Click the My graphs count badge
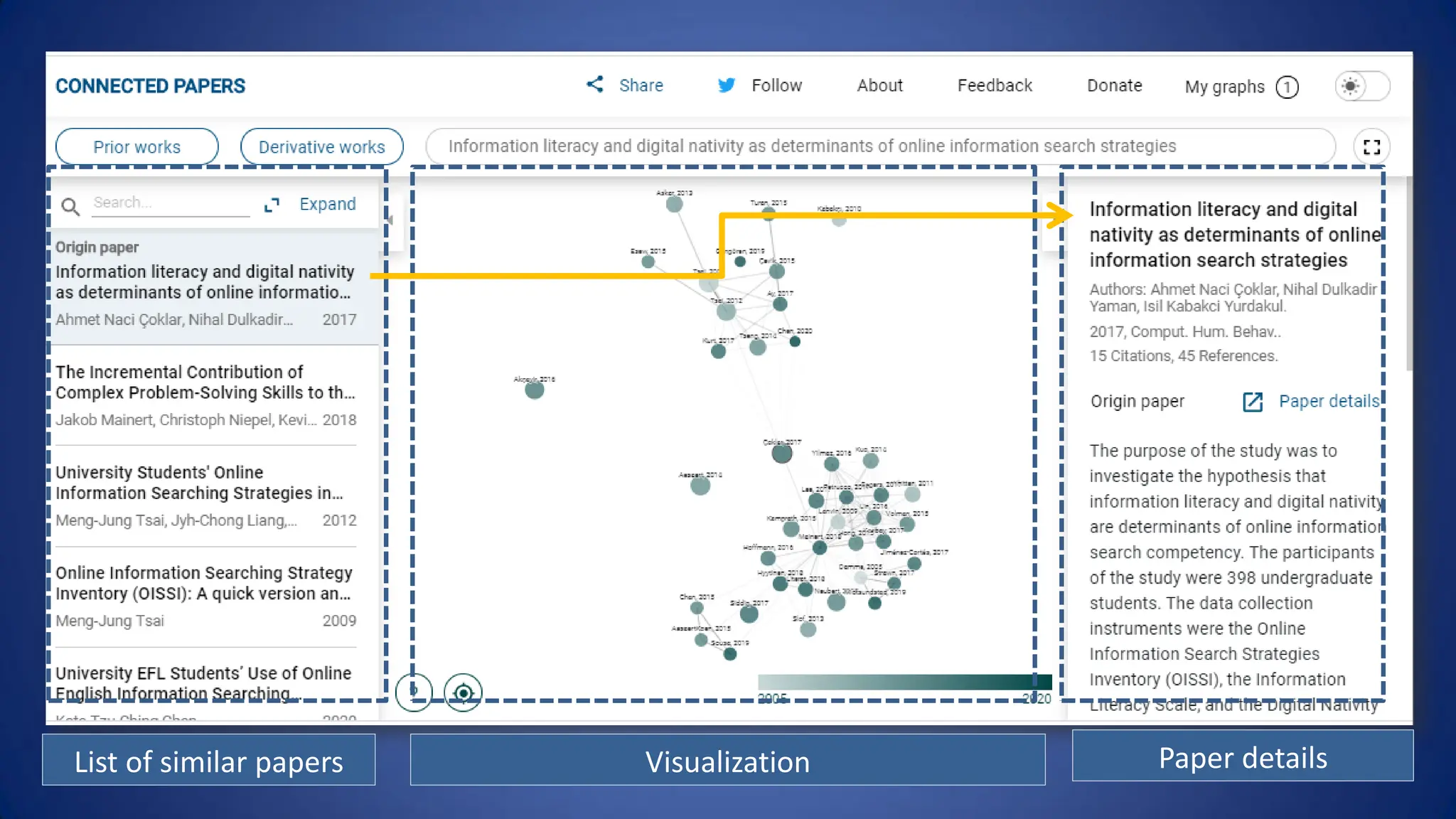The image size is (1456, 819). click(1287, 87)
